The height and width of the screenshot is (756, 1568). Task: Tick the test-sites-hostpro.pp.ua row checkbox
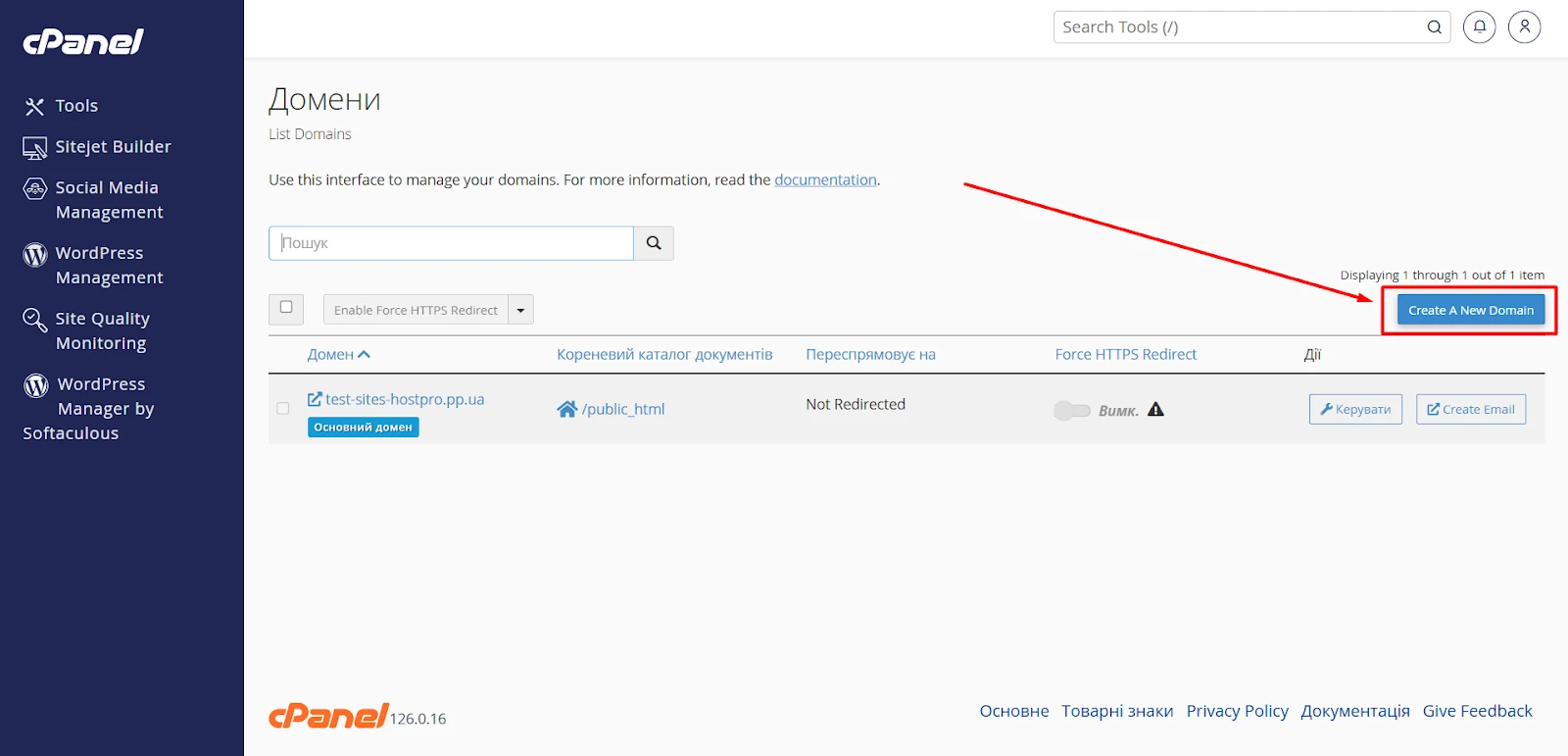pyautogui.click(x=283, y=409)
